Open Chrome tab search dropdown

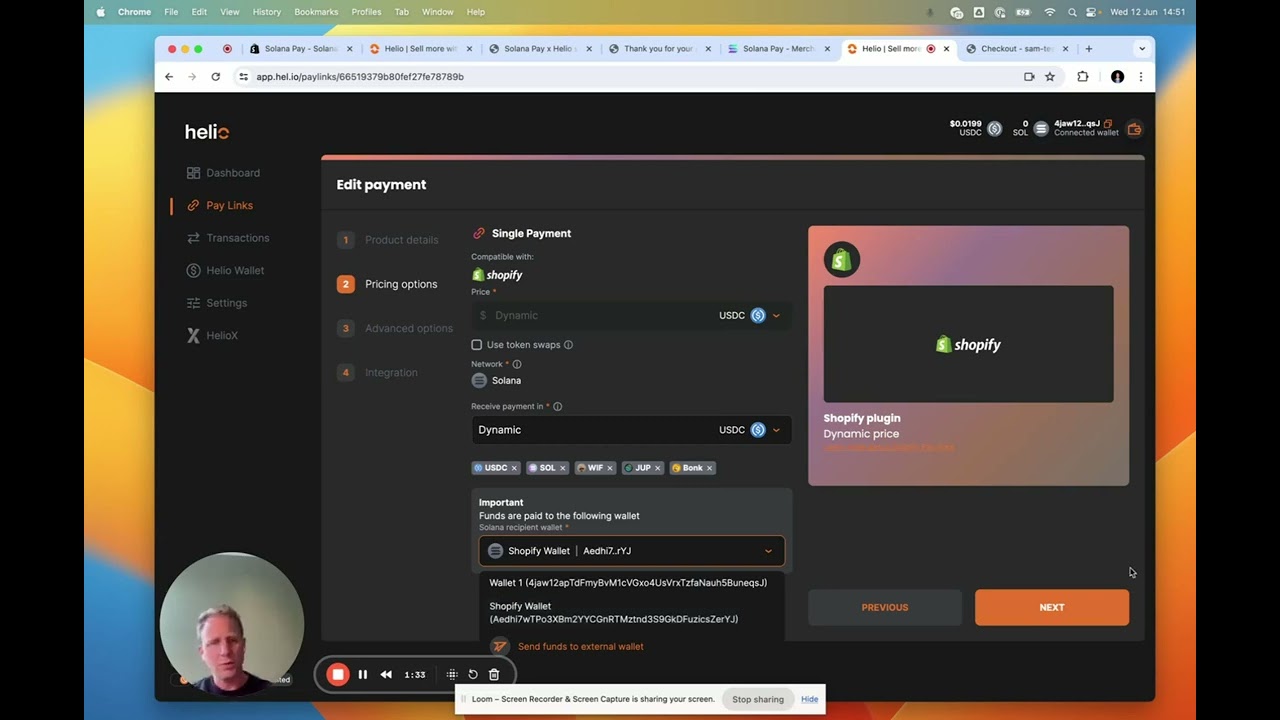(x=1142, y=48)
